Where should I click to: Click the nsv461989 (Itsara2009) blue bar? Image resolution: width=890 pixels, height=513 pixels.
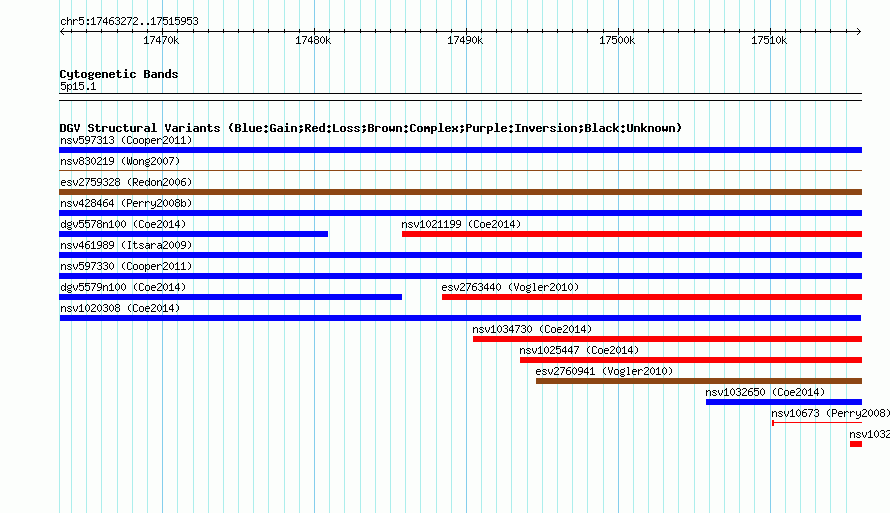pos(460,255)
